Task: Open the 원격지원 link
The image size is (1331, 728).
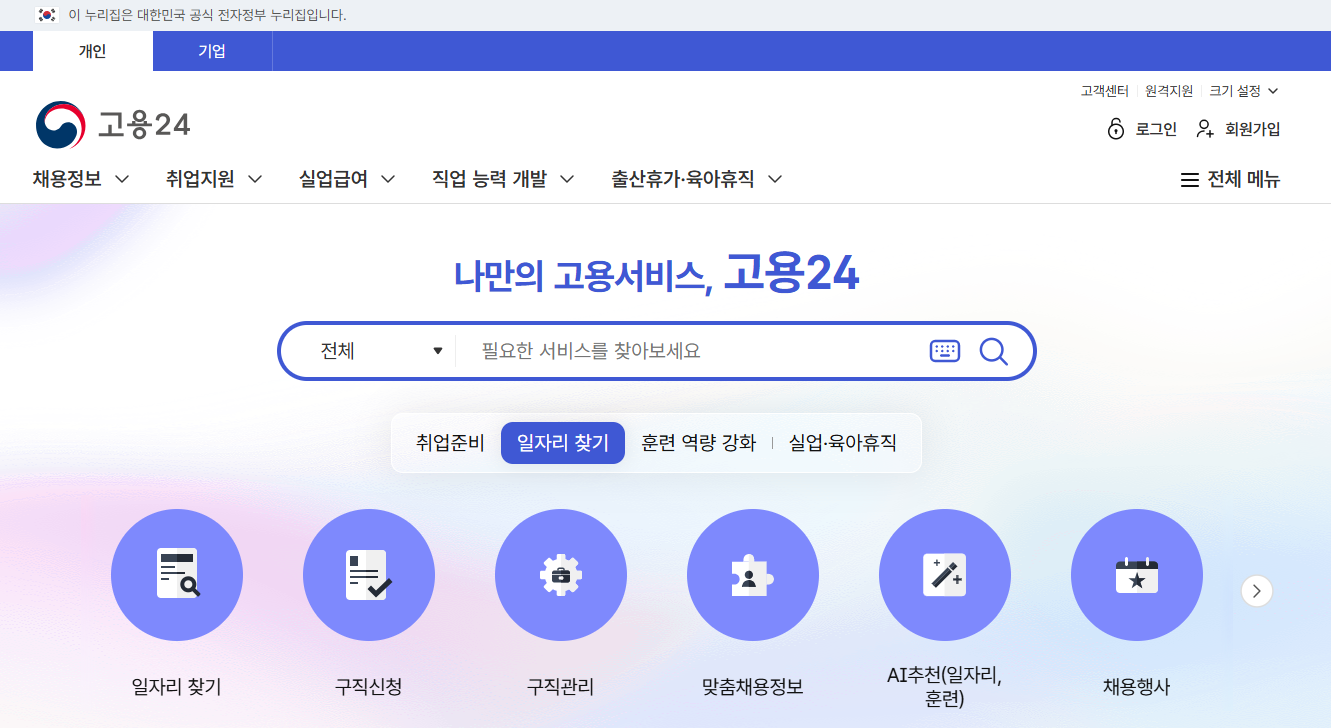Action: (x=1169, y=91)
